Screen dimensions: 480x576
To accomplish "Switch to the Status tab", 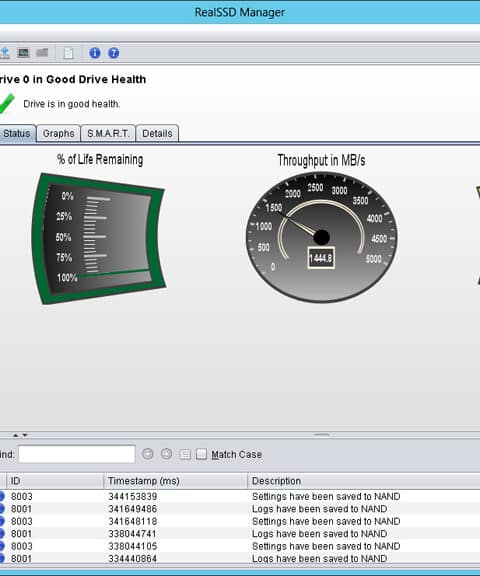I will (17, 133).
